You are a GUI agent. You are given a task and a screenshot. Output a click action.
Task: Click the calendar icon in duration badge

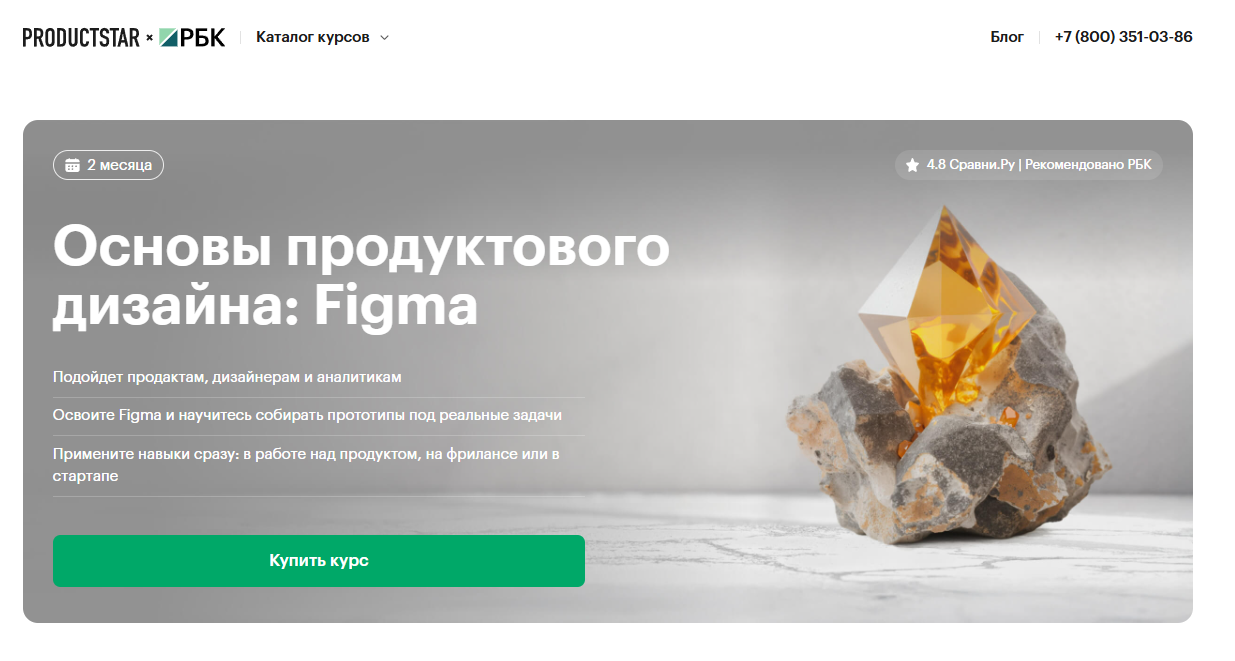pos(72,165)
